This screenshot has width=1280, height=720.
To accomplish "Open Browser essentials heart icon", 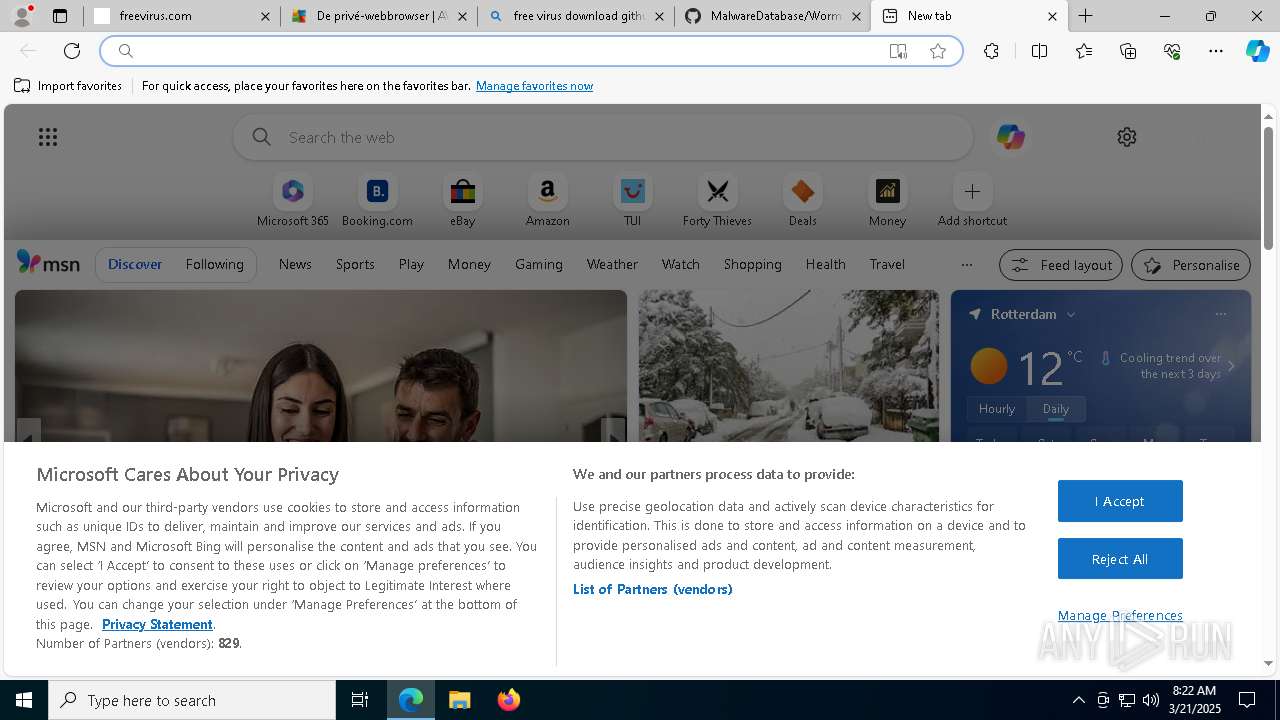I will [1172, 51].
